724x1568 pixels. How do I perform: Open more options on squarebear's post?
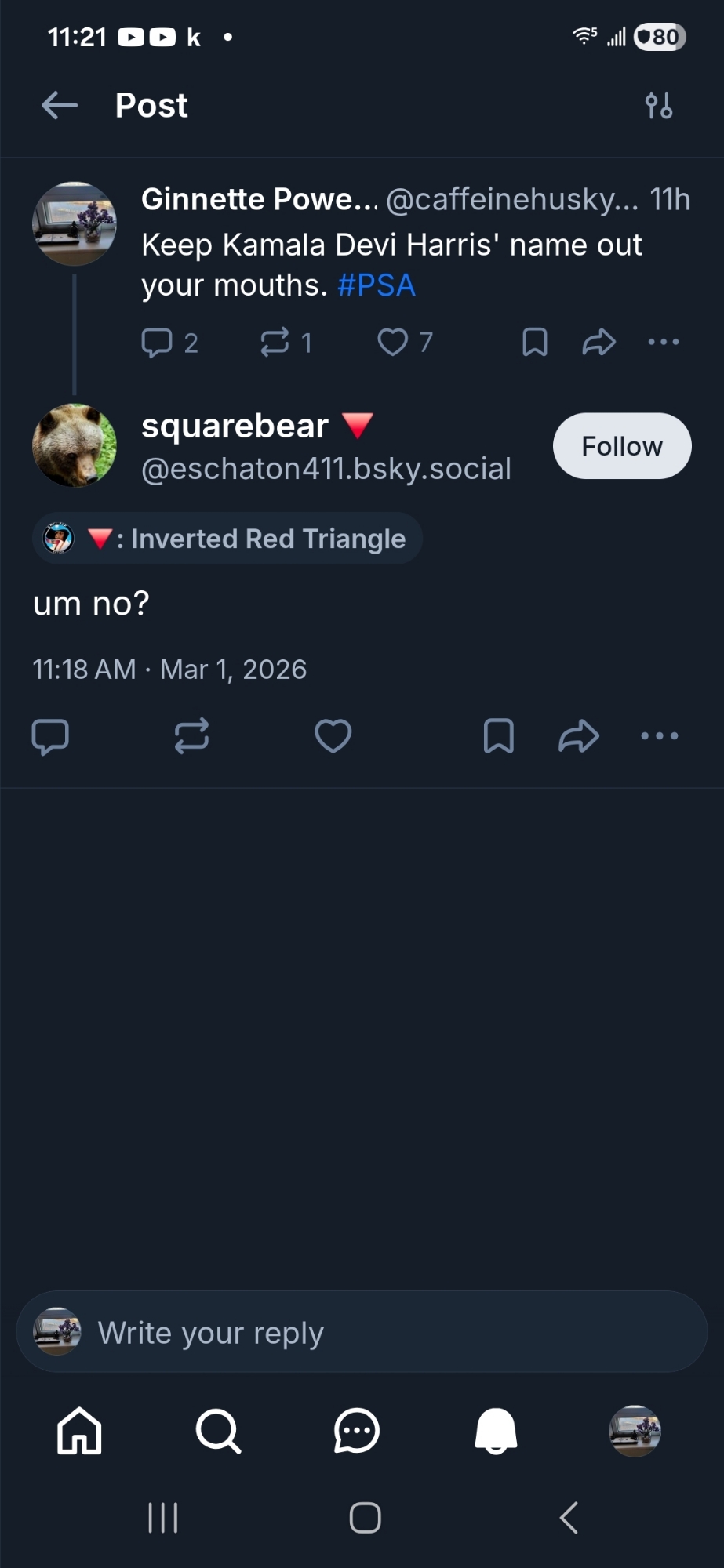[659, 736]
